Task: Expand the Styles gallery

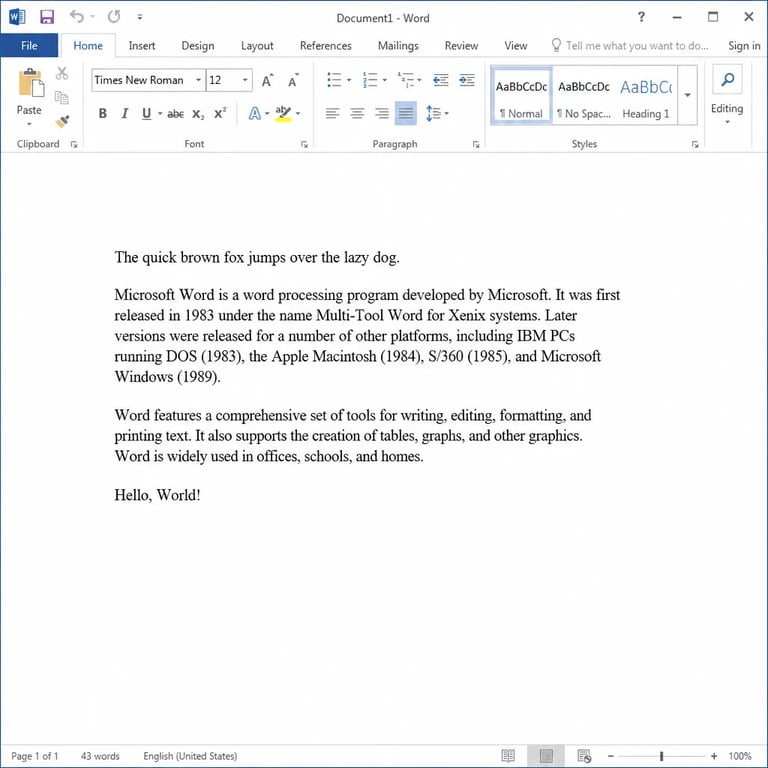Action: click(688, 95)
